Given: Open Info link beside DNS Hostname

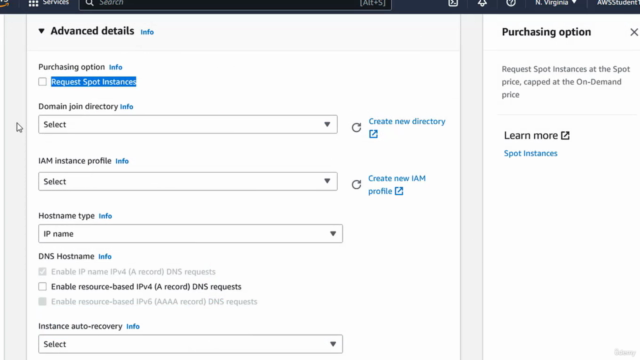Looking at the screenshot, I should [105, 256].
